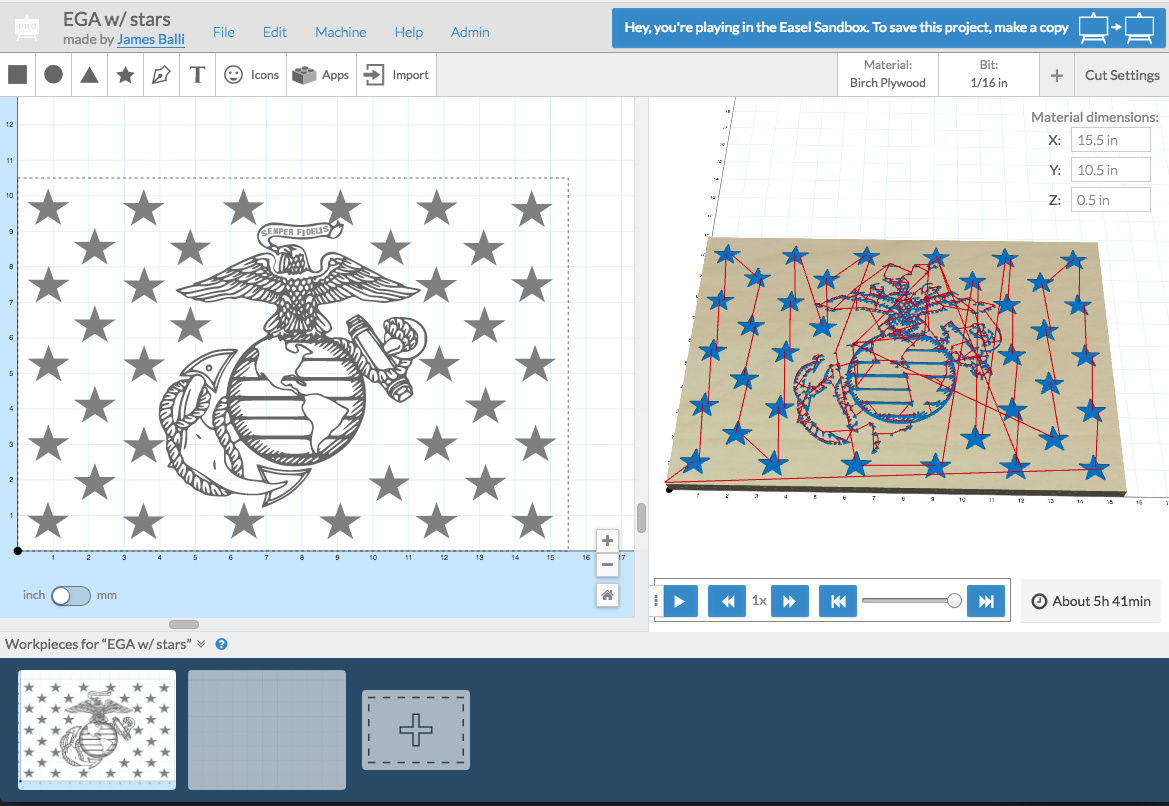Click the Easel Pro logo icon
Image resolution: width=1169 pixels, height=806 pixels.
tap(28, 28)
